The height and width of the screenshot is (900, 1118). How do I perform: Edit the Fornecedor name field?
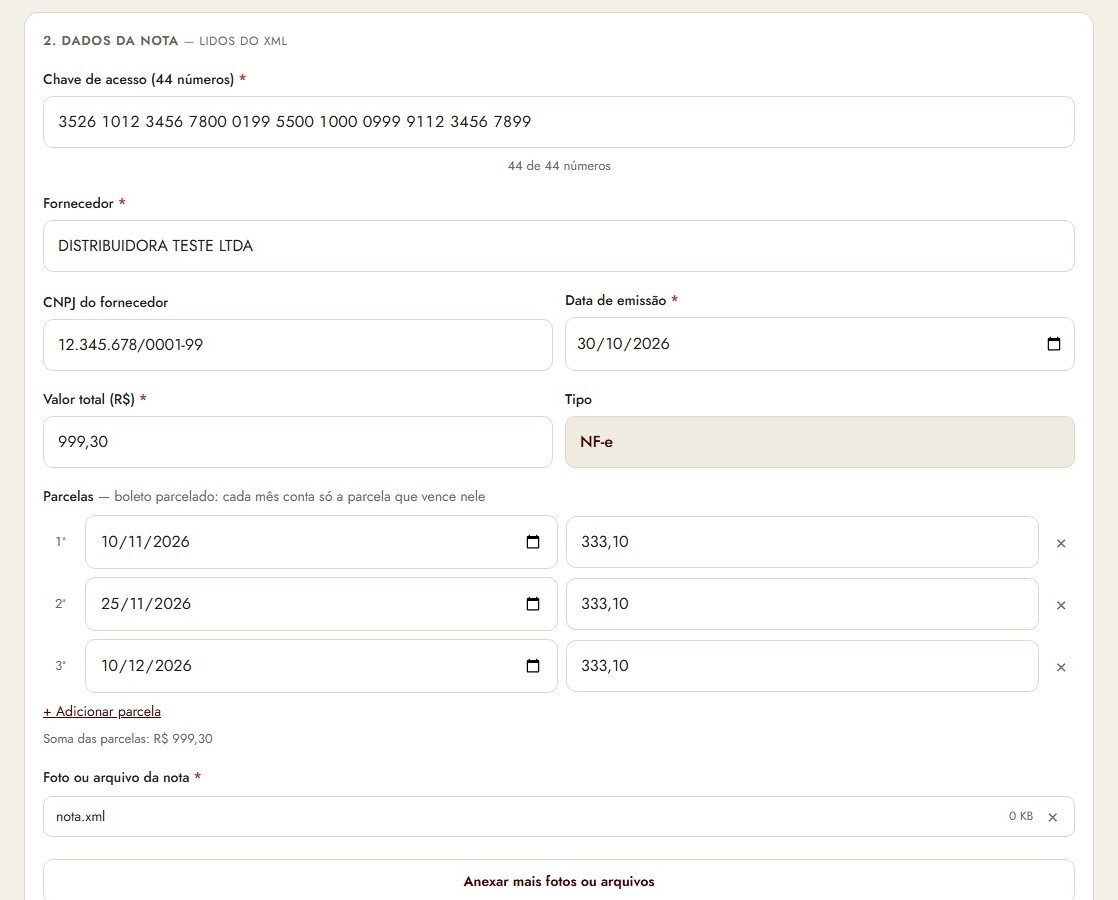click(x=559, y=246)
